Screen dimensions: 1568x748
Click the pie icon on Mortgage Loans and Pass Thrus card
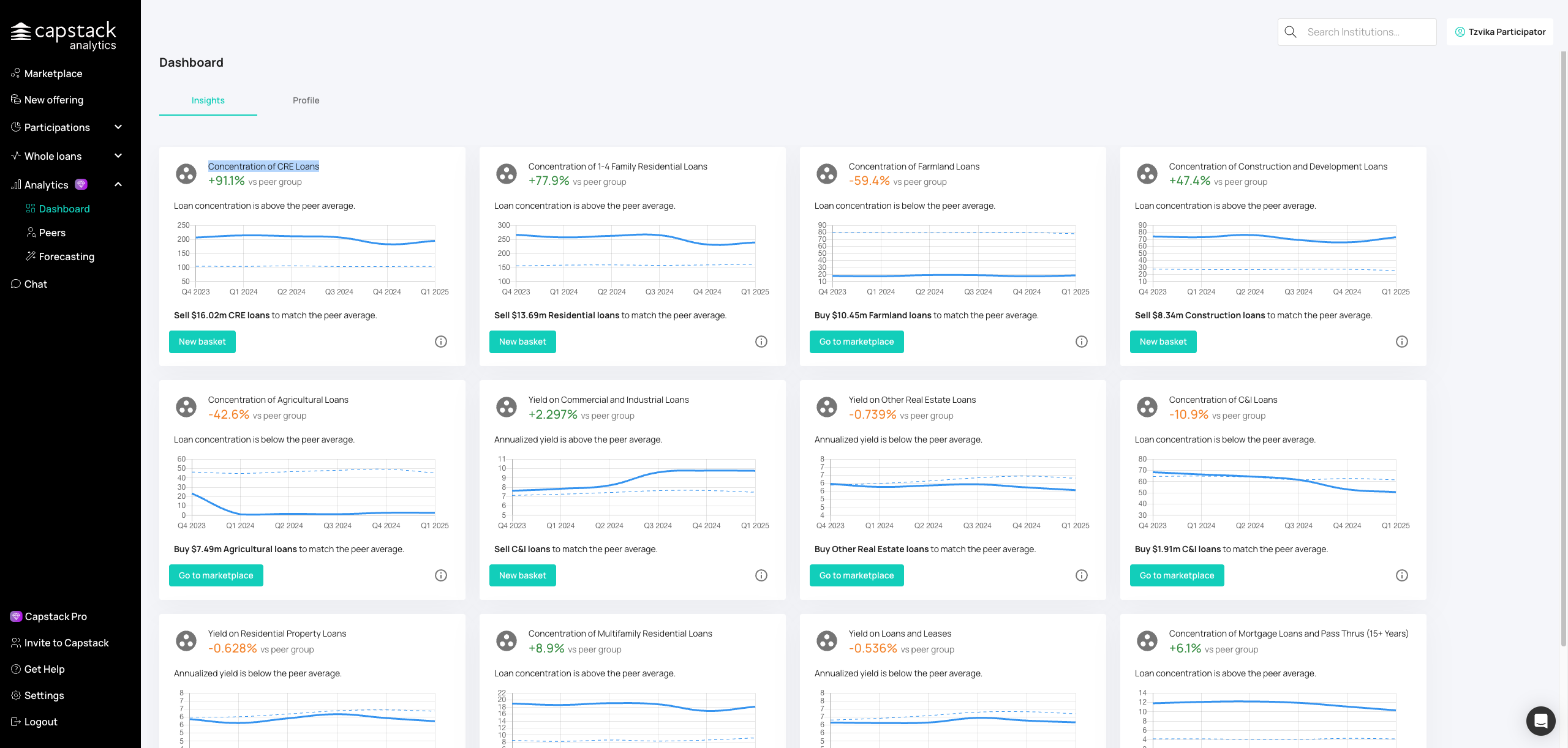(1147, 641)
